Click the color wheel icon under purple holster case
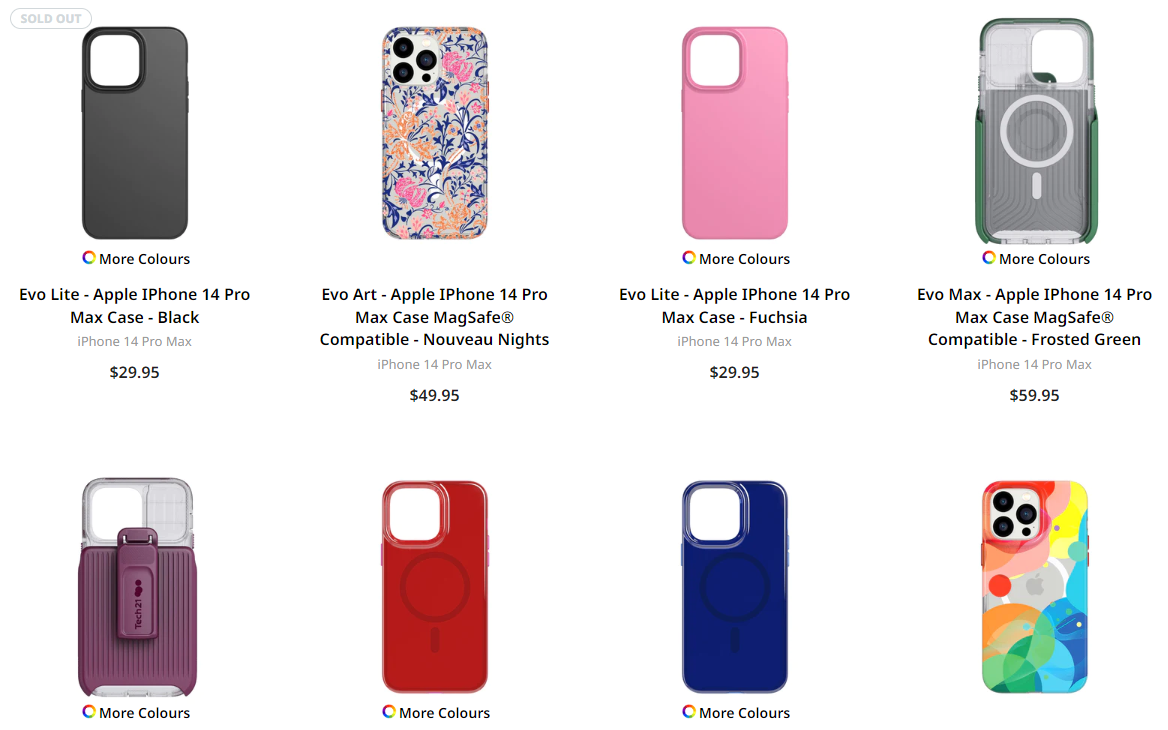The height and width of the screenshot is (730, 1168). pos(89,711)
